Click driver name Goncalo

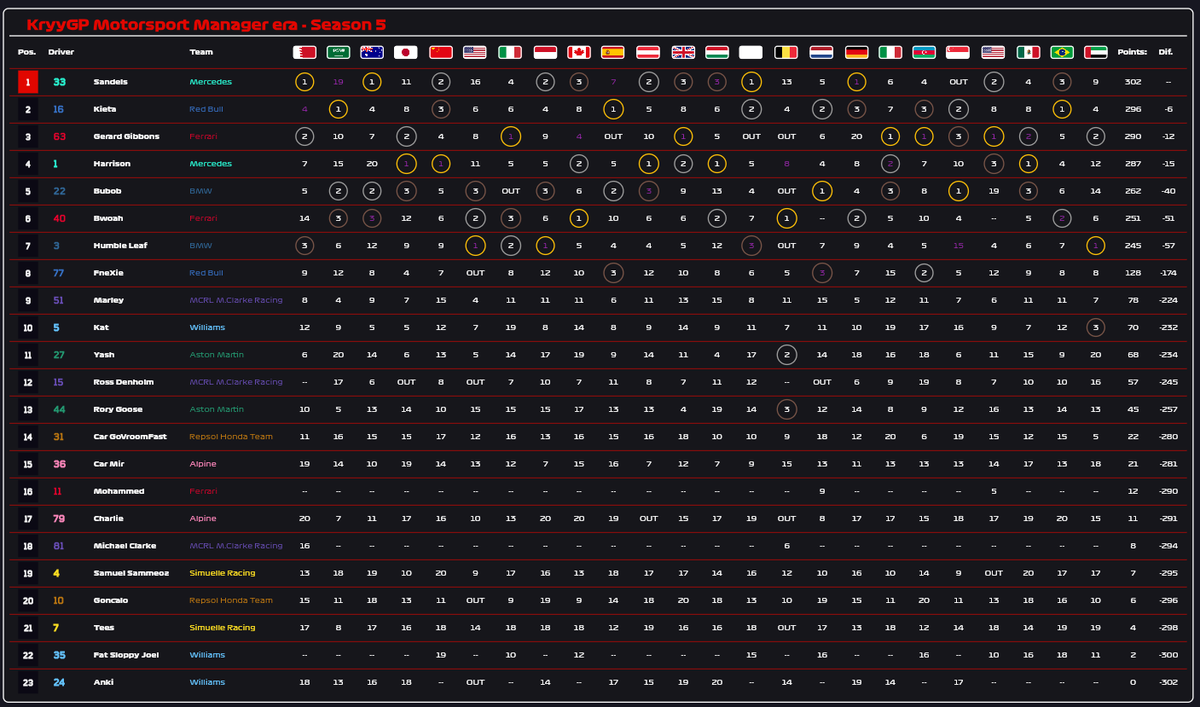(x=110, y=600)
